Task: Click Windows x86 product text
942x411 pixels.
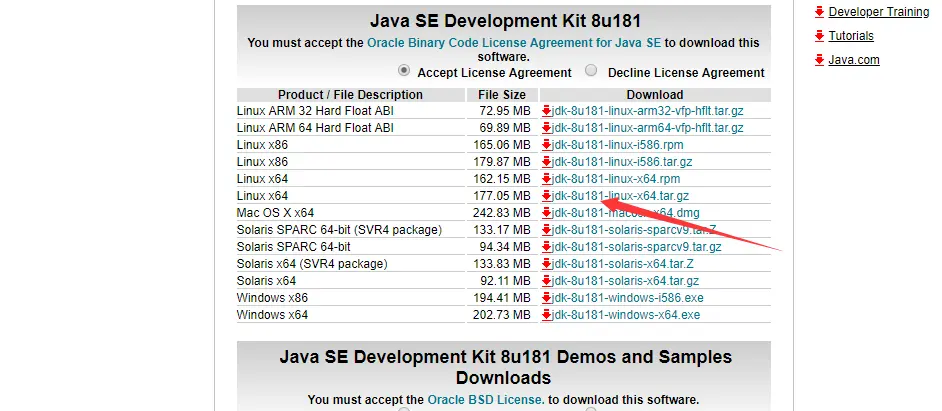Action: pyautogui.click(x=272, y=298)
